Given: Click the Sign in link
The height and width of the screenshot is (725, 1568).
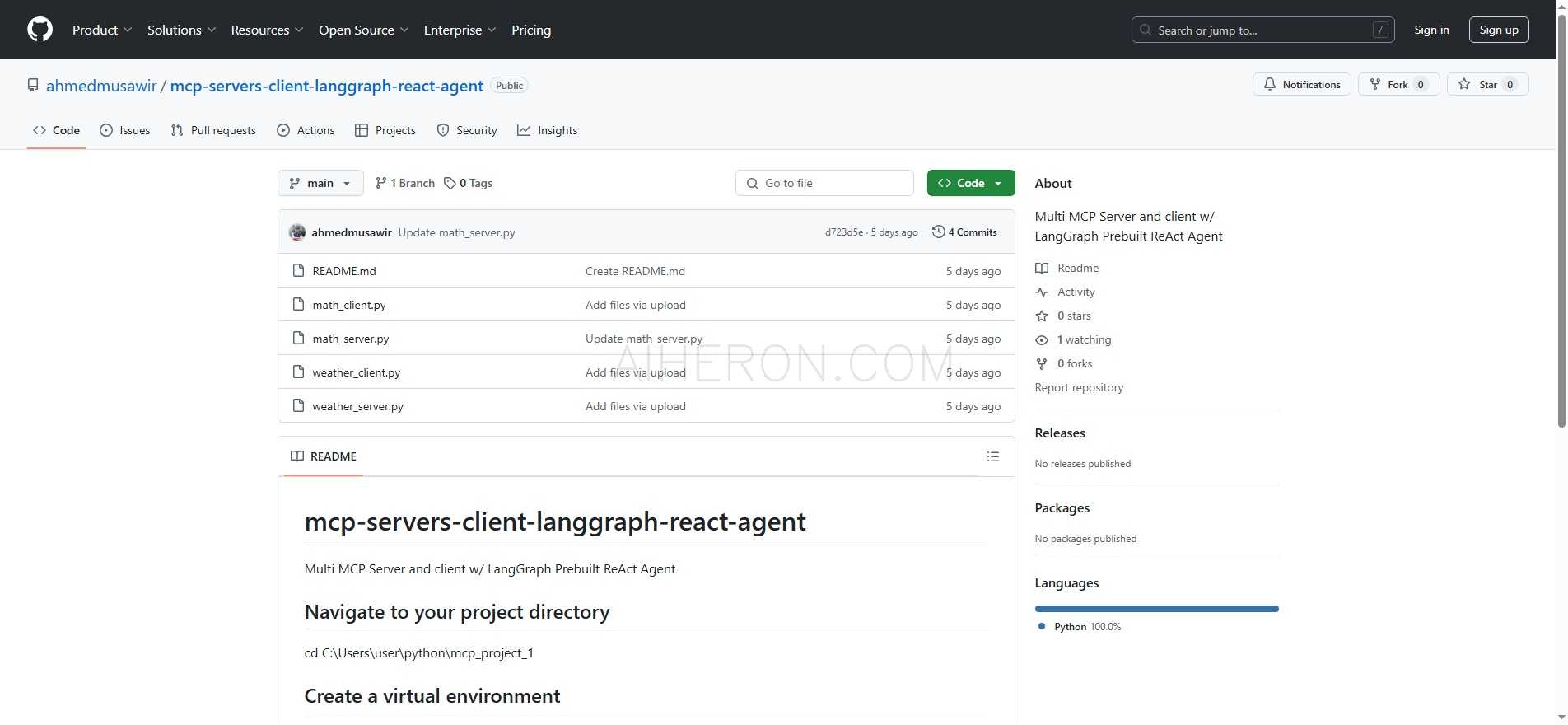Looking at the screenshot, I should [1431, 30].
